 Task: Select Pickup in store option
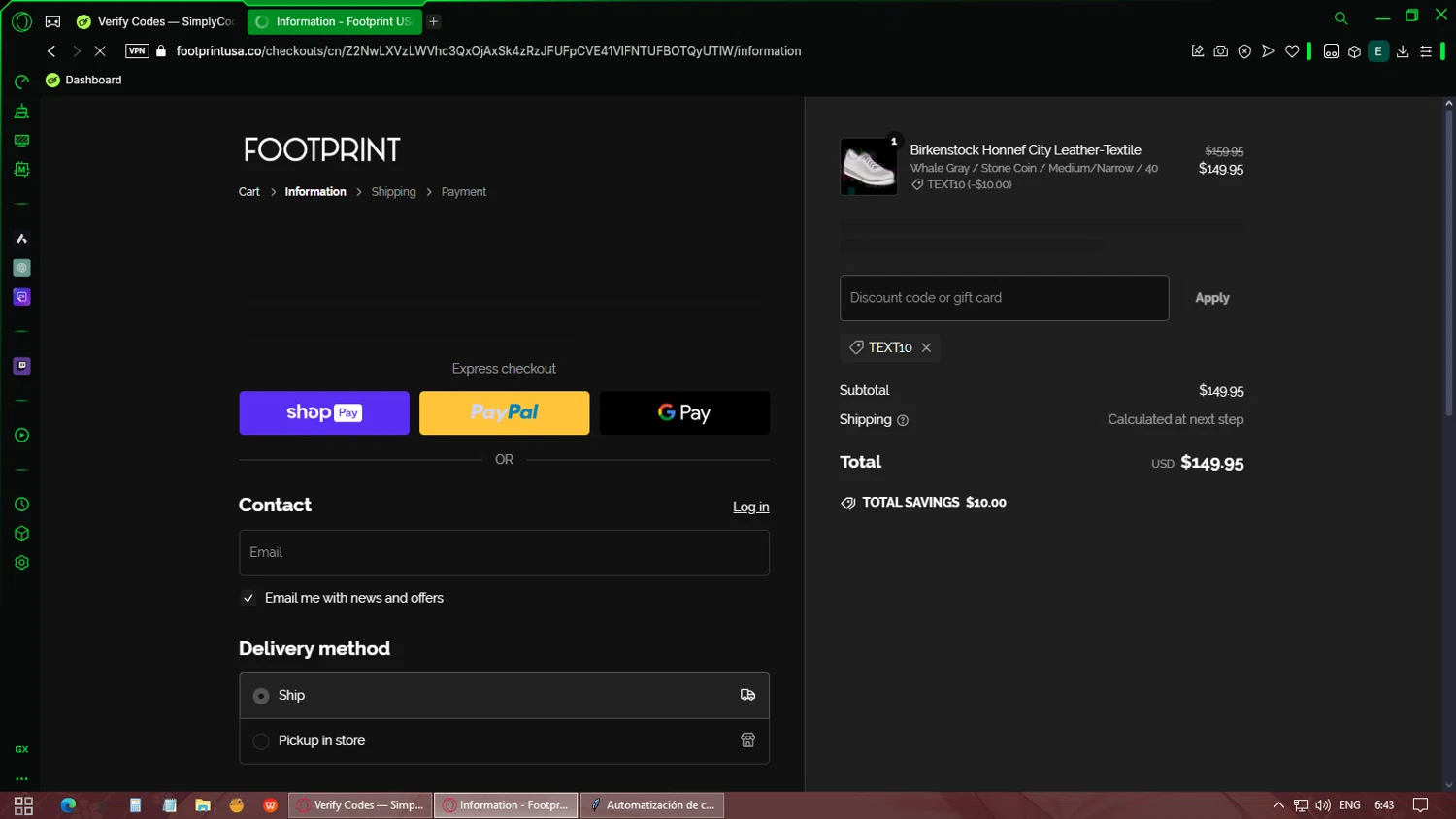coord(504,740)
